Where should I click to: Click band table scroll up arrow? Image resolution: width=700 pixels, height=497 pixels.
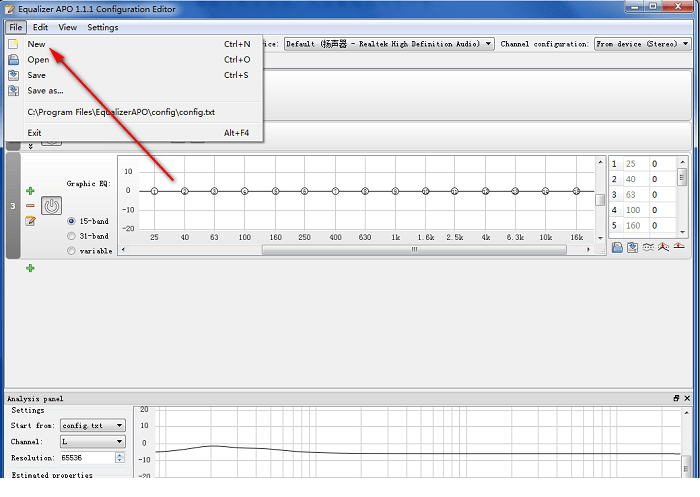click(682, 162)
